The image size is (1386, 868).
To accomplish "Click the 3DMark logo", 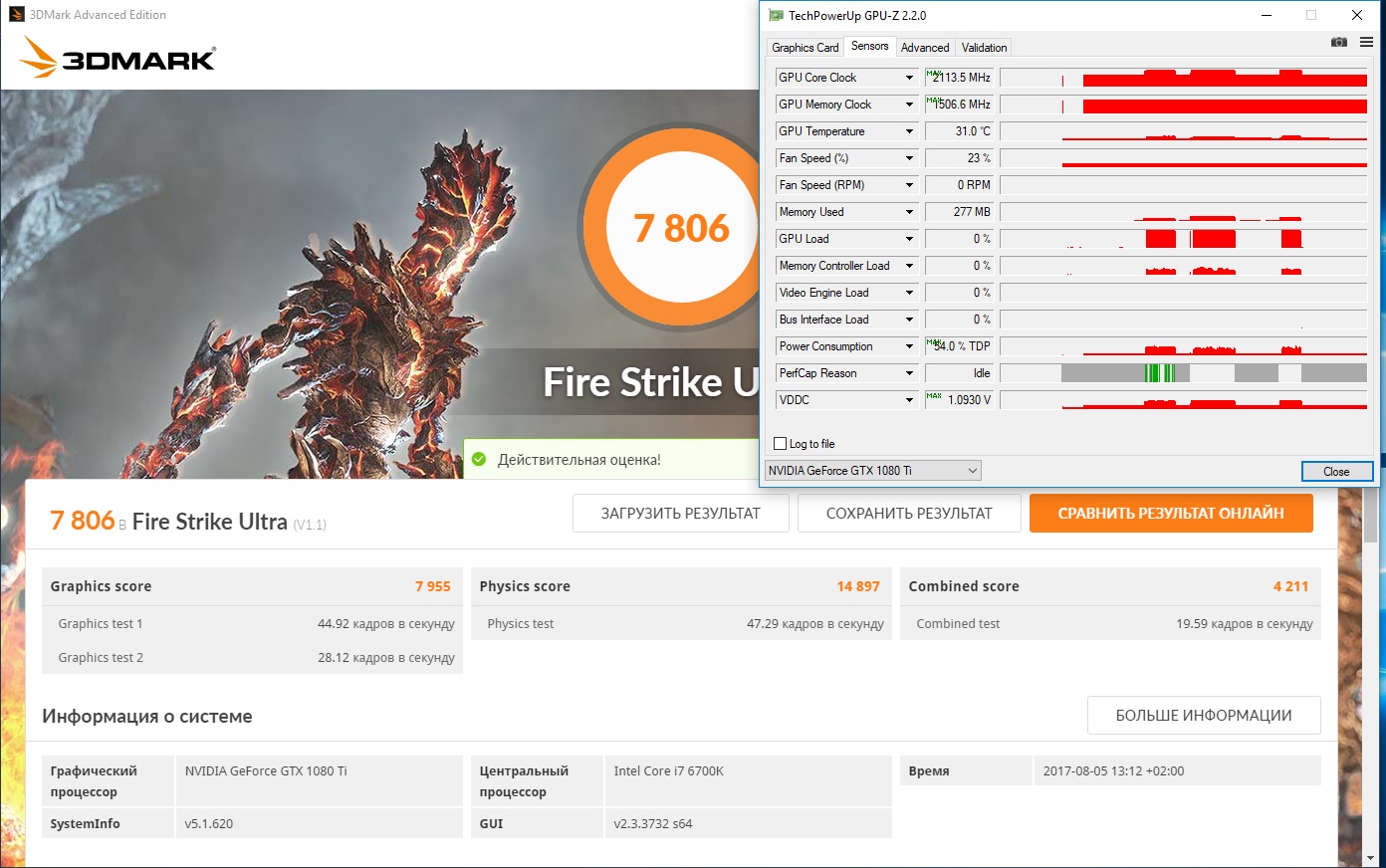I will pyautogui.click(x=116, y=57).
